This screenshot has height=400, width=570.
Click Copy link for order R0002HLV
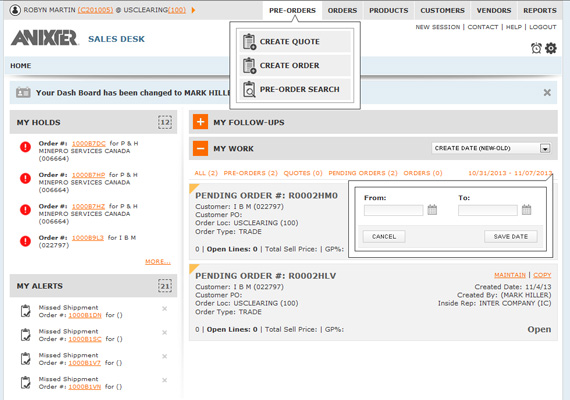(x=542, y=275)
